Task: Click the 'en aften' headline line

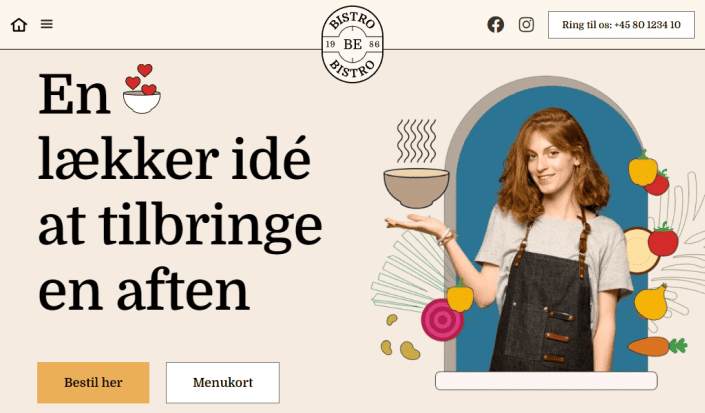Action: tap(144, 290)
